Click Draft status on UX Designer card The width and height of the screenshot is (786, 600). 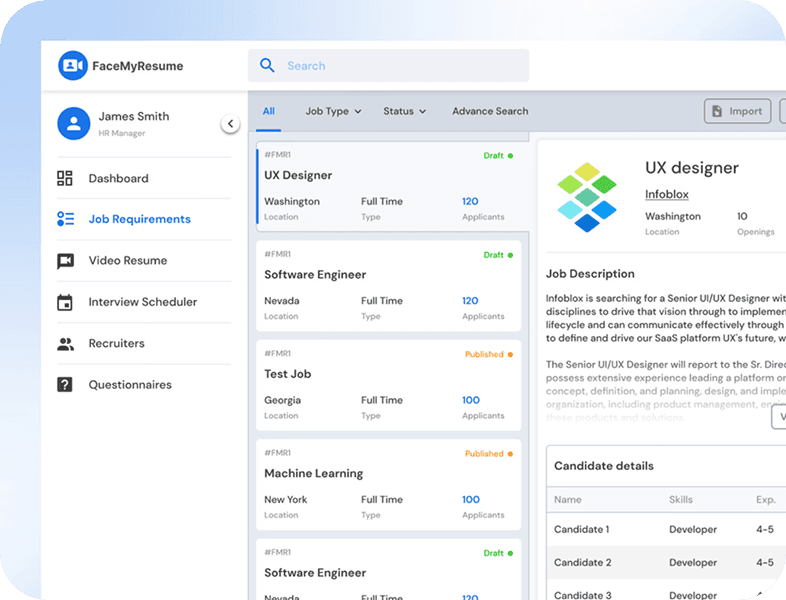[498, 156]
